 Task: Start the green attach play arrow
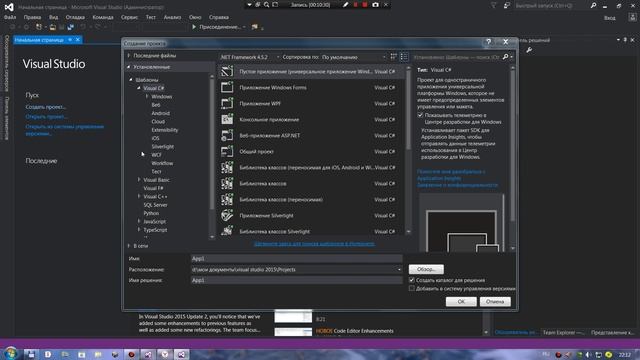click(x=194, y=27)
